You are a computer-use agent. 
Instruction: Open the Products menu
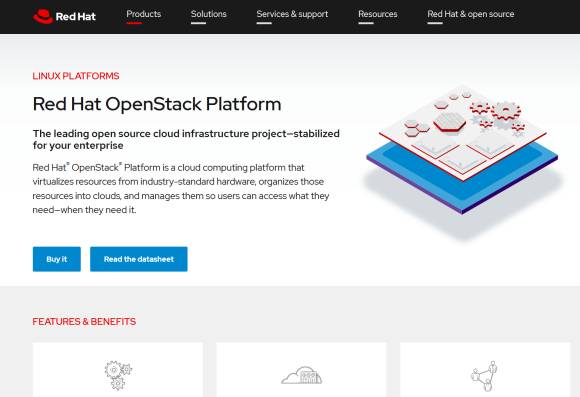pos(144,14)
